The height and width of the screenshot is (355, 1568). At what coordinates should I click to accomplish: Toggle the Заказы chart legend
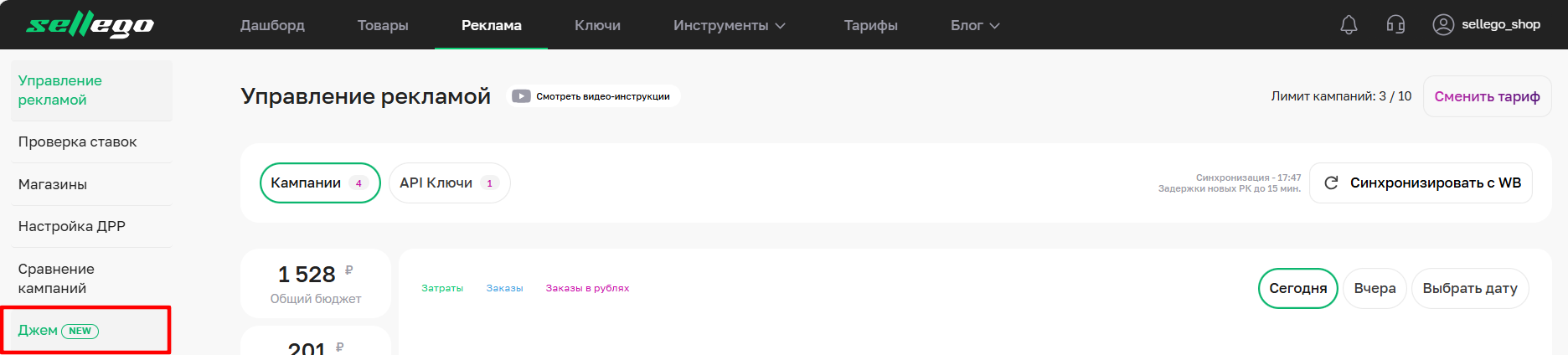[504, 288]
